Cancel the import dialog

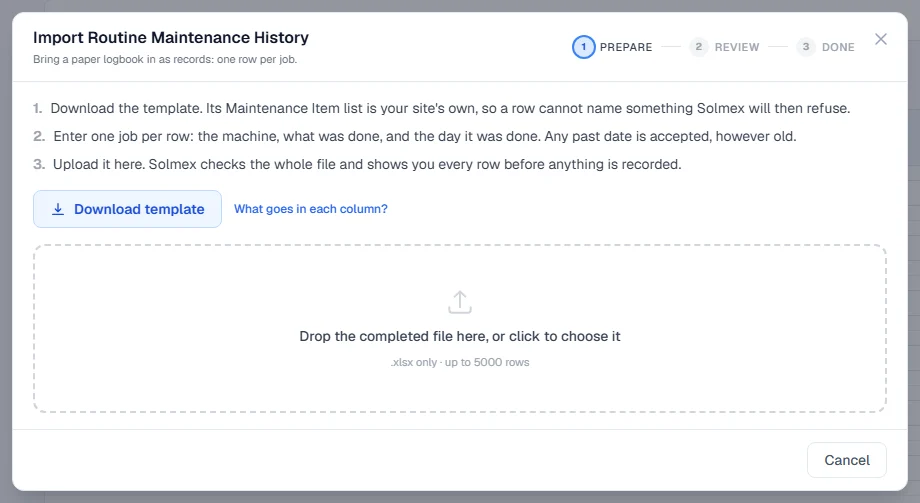click(847, 460)
